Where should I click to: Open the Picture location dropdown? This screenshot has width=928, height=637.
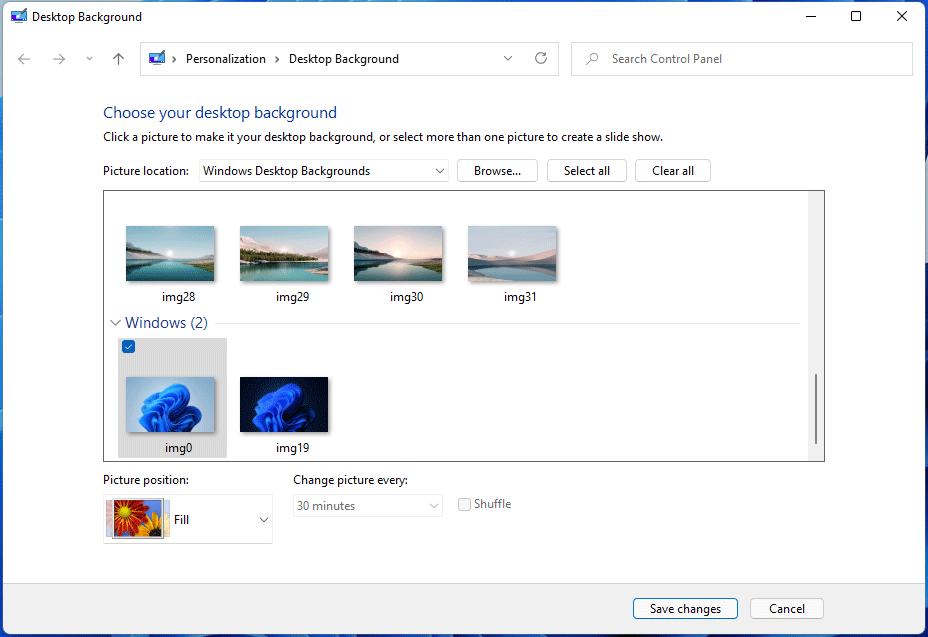324,170
